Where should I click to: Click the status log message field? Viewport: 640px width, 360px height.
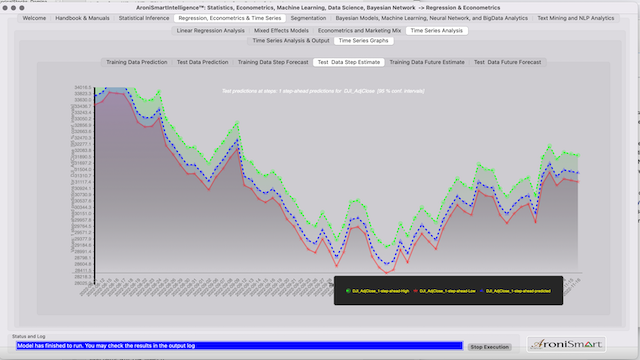(239, 346)
